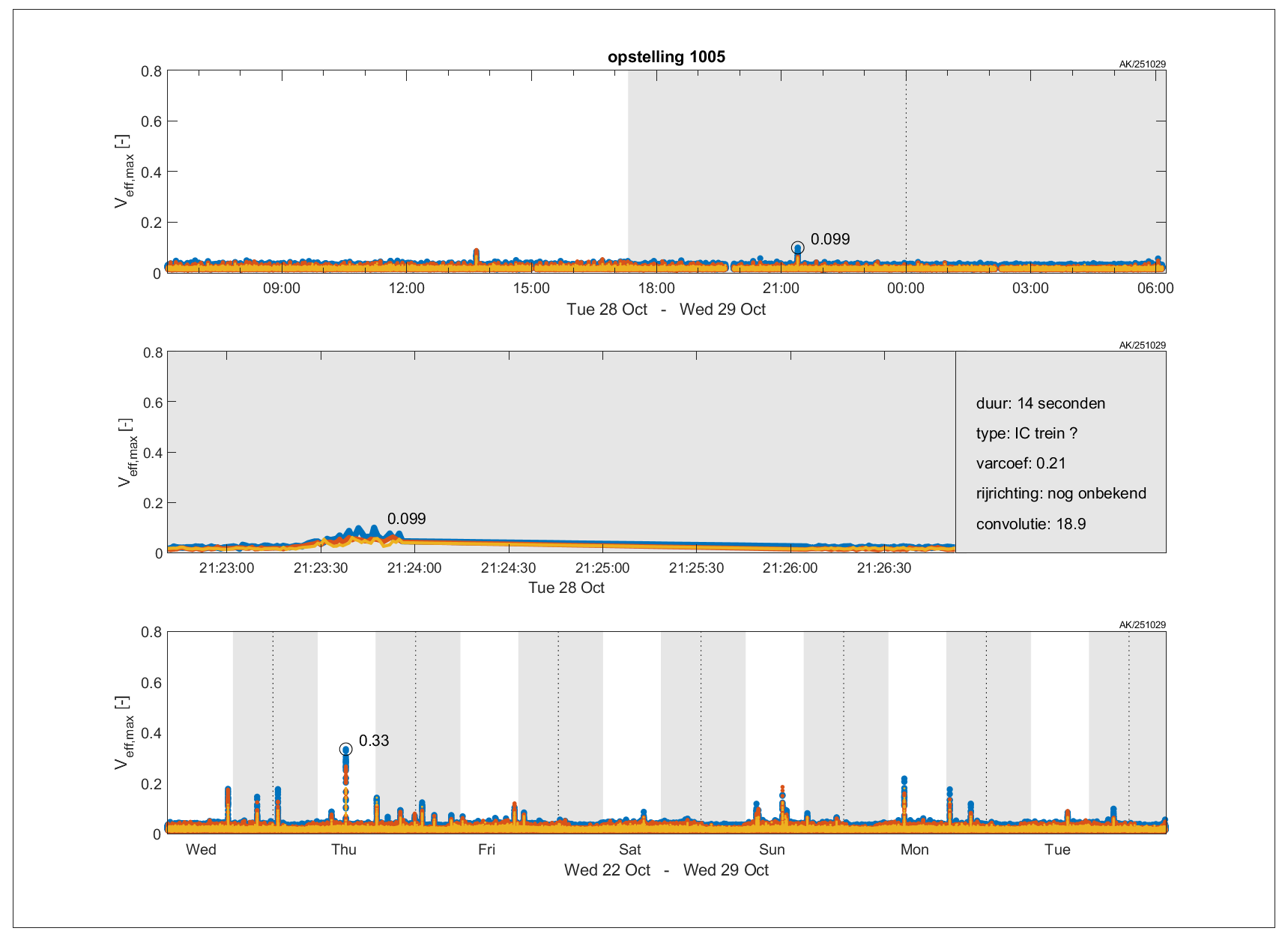Click the circled 0.099 peak marker in top plot
The image size is (1288, 937).
point(797,248)
